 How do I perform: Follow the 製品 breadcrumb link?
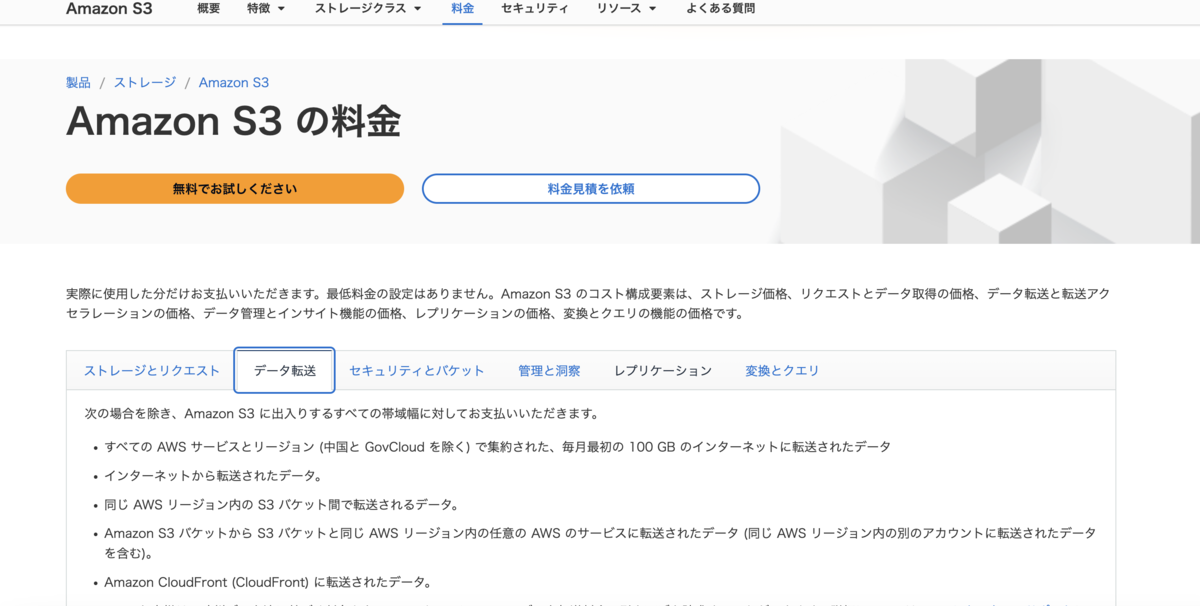[78, 82]
